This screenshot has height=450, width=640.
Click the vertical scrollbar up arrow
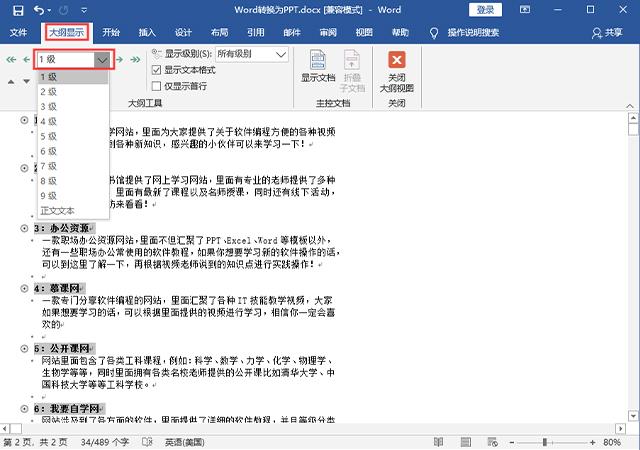click(633, 118)
